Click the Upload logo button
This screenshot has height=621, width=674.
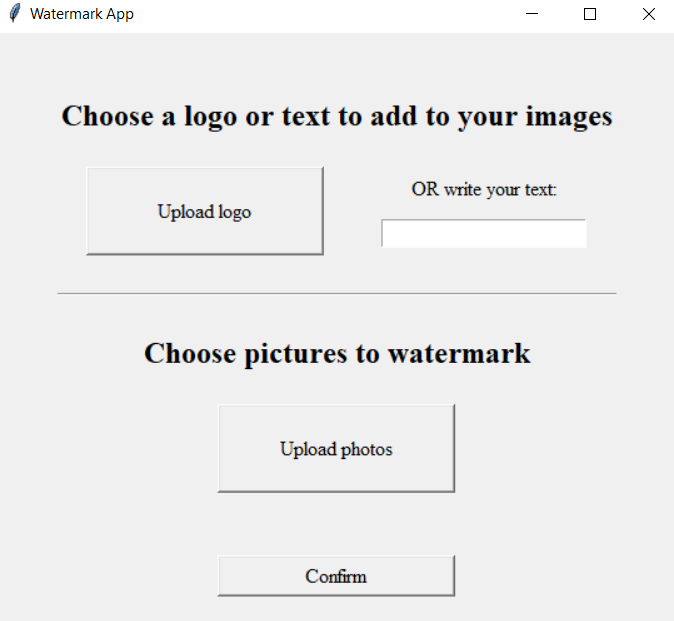pyautogui.click(x=205, y=211)
